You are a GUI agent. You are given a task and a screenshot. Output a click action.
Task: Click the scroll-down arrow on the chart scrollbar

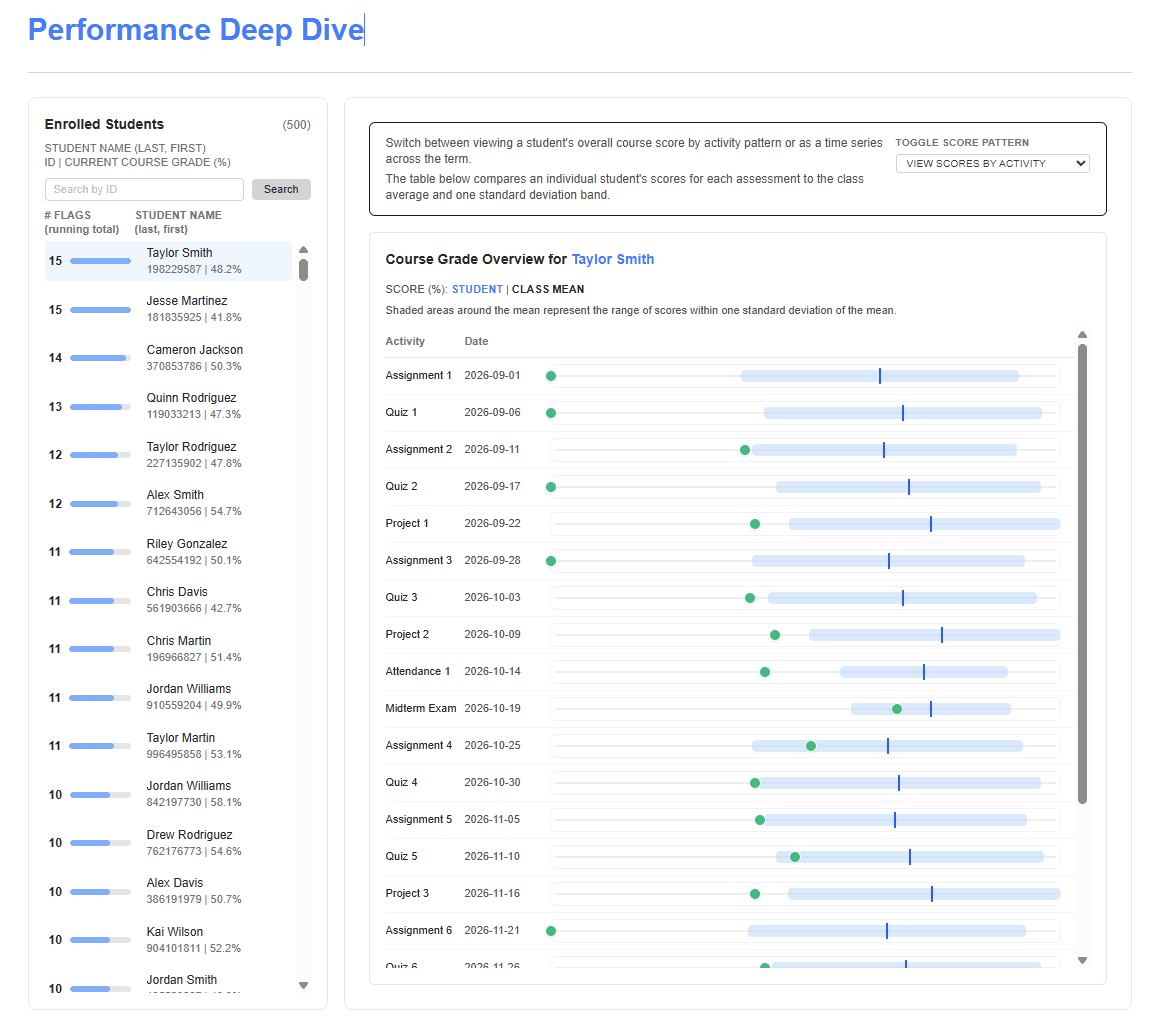click(1082, 959)
